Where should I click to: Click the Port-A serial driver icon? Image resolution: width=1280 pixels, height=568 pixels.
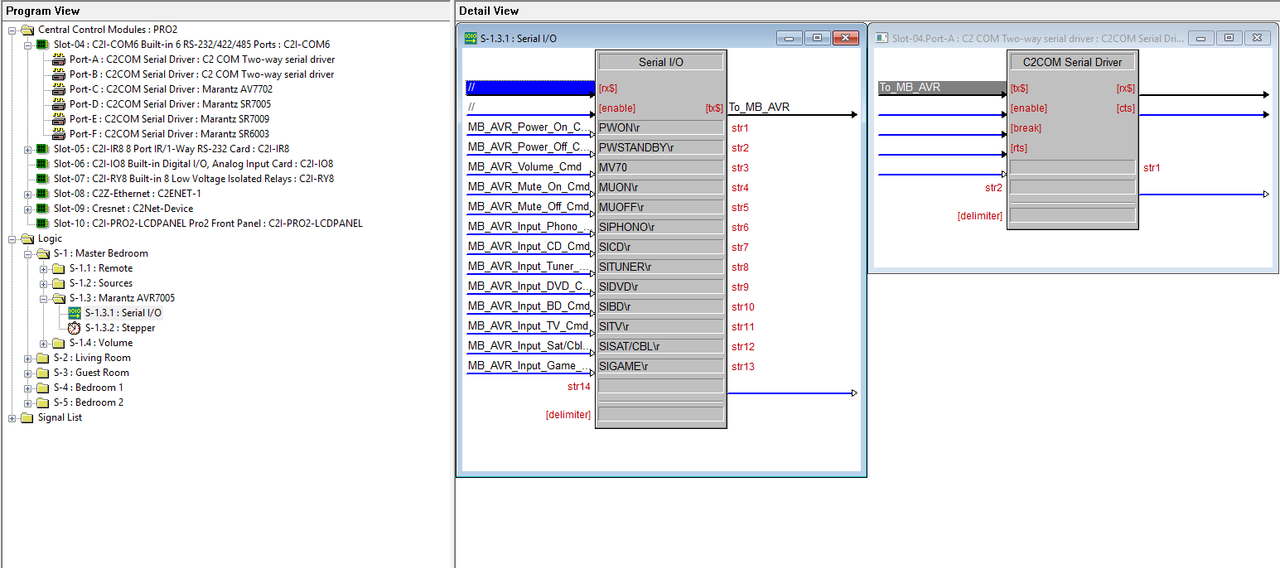pyautogui.click(x=59, y=60)
